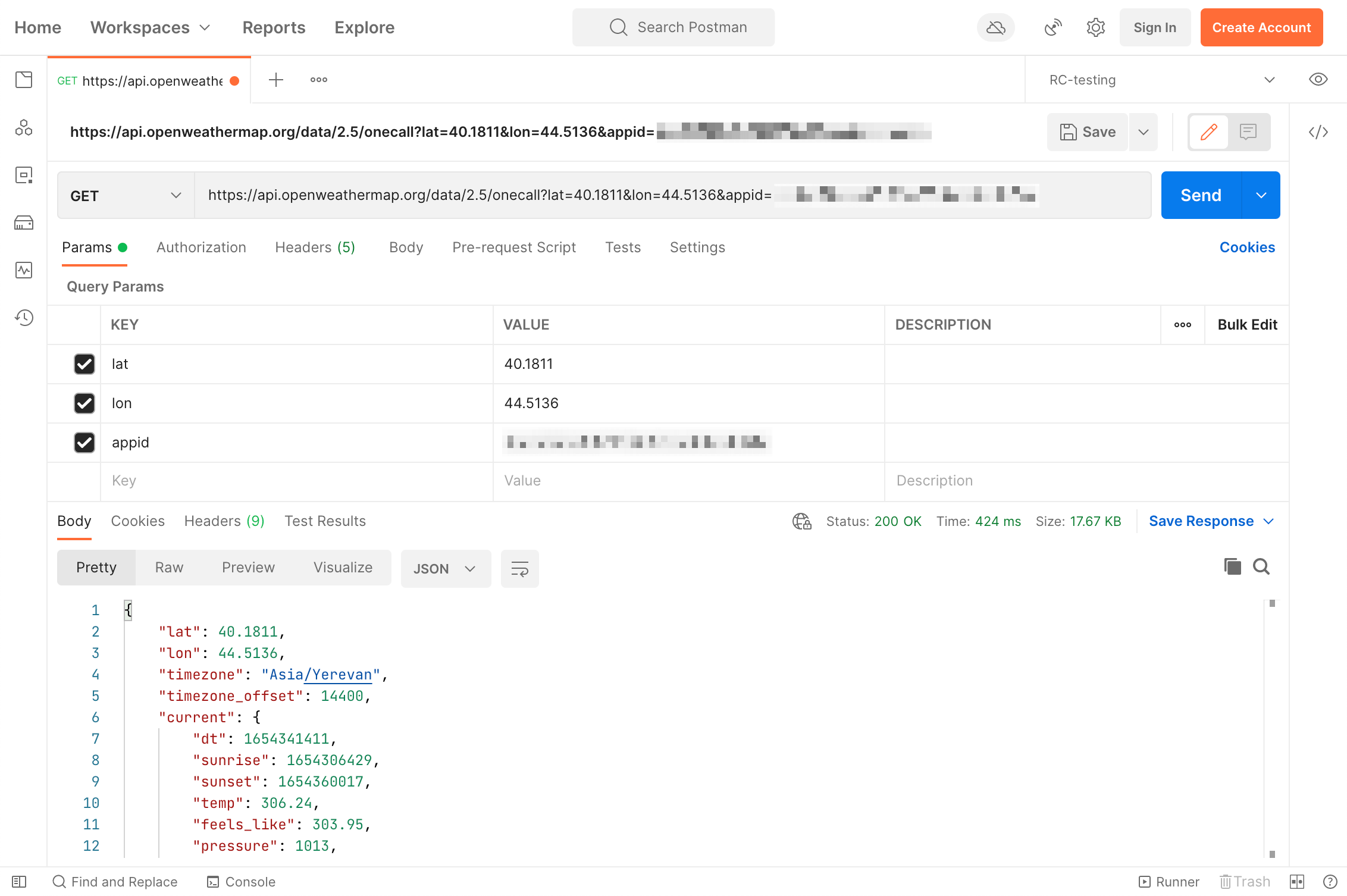Copy the response body to clipboard
The height and width of the screenshot is (896, 1347).
coord(1232,566)
